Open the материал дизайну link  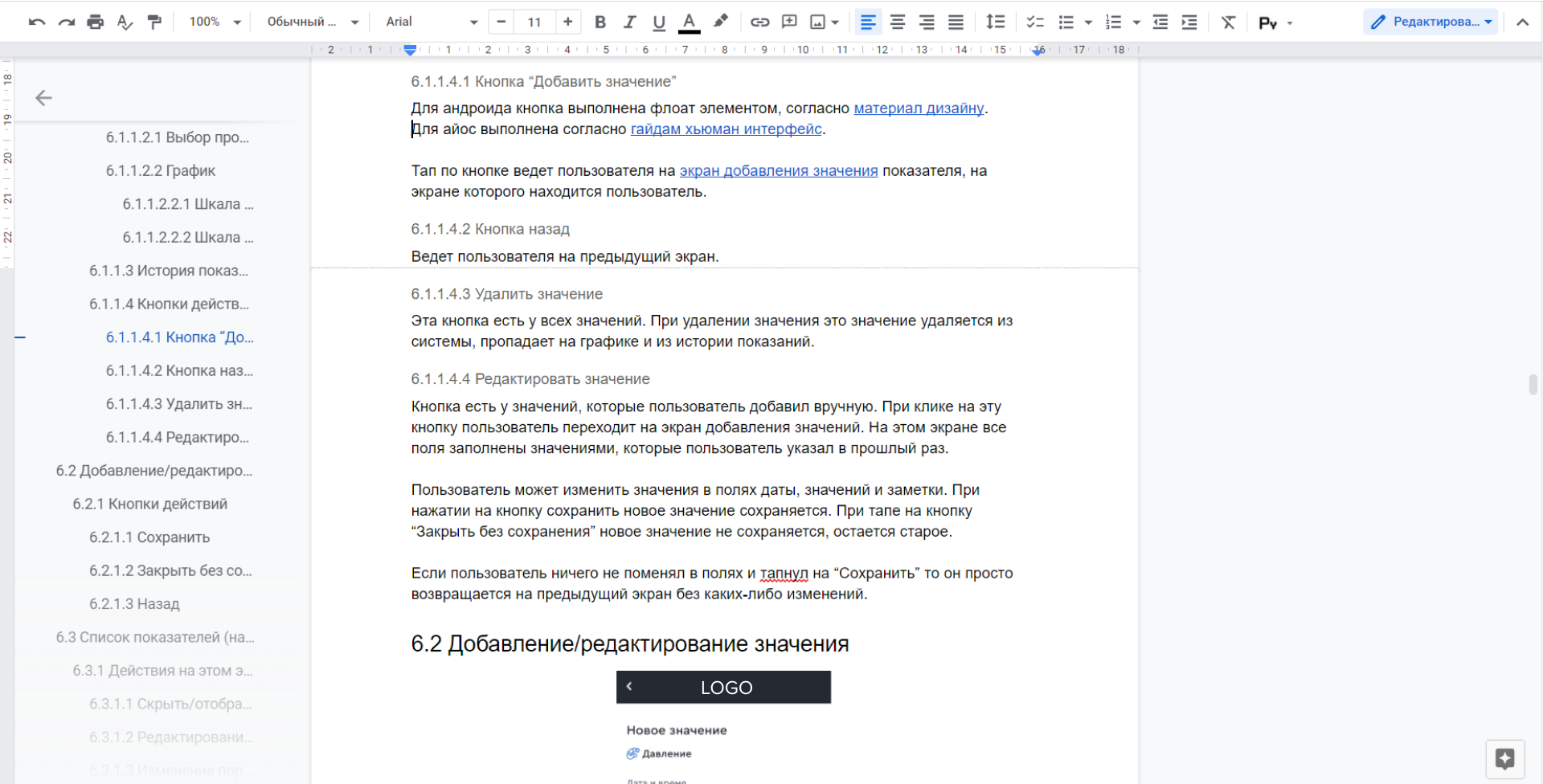point(918,108)
